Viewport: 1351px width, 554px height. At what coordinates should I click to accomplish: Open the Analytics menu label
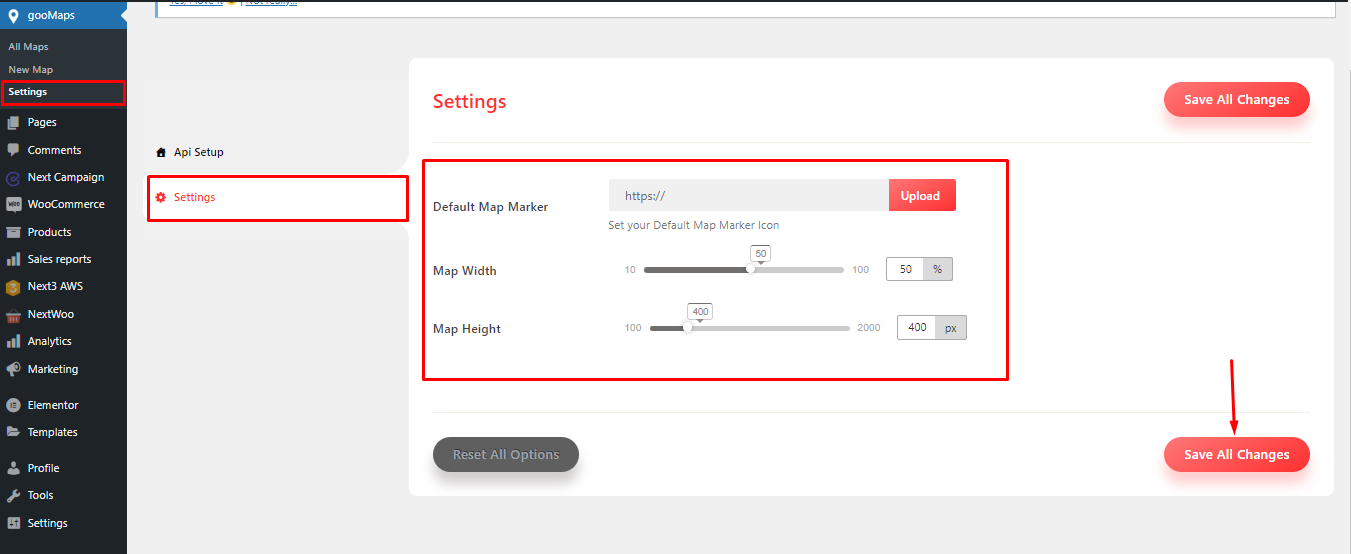(50, 341)
